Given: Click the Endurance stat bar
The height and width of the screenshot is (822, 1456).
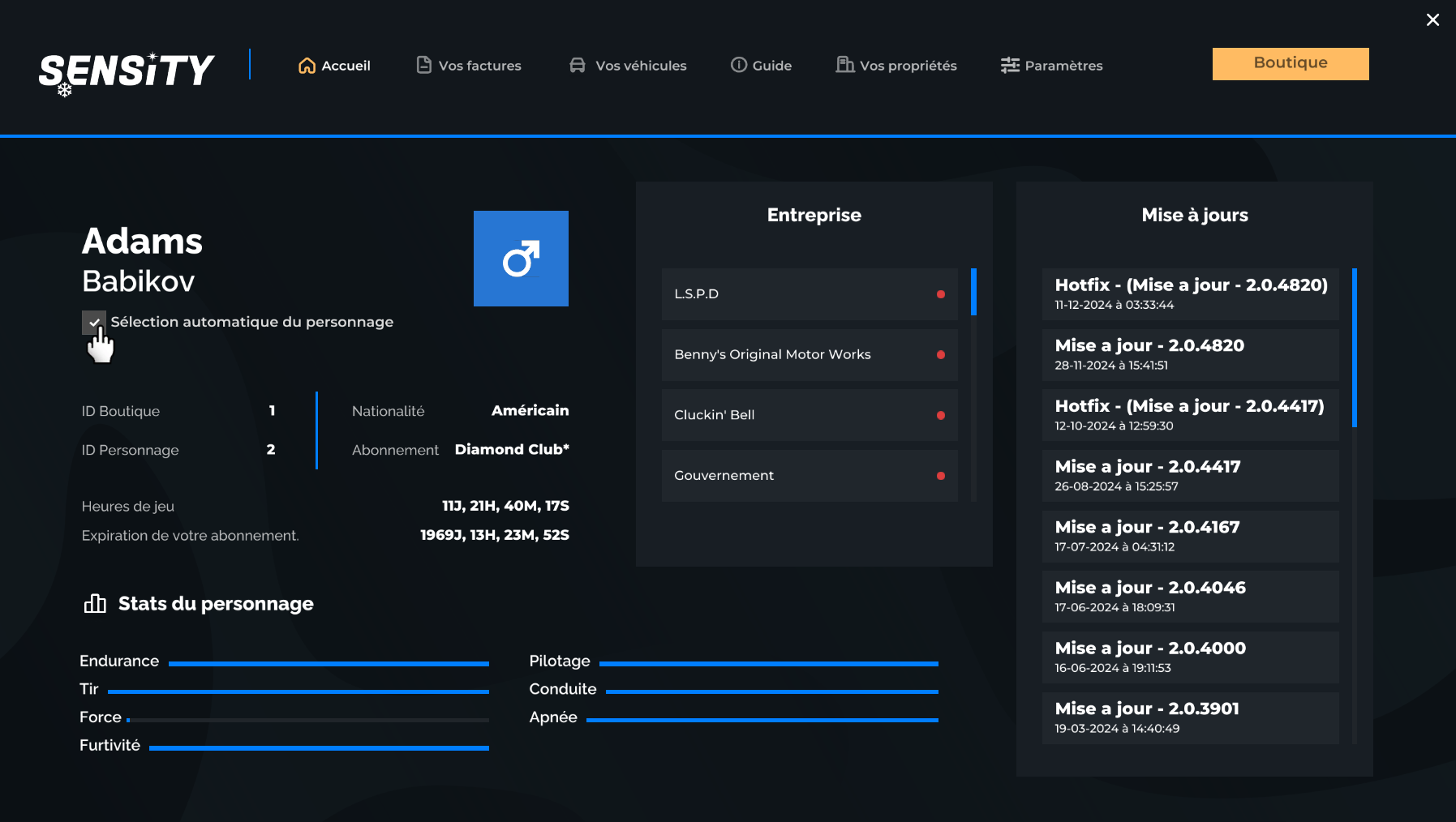Looking at the screenshot, I should (329, 664).
